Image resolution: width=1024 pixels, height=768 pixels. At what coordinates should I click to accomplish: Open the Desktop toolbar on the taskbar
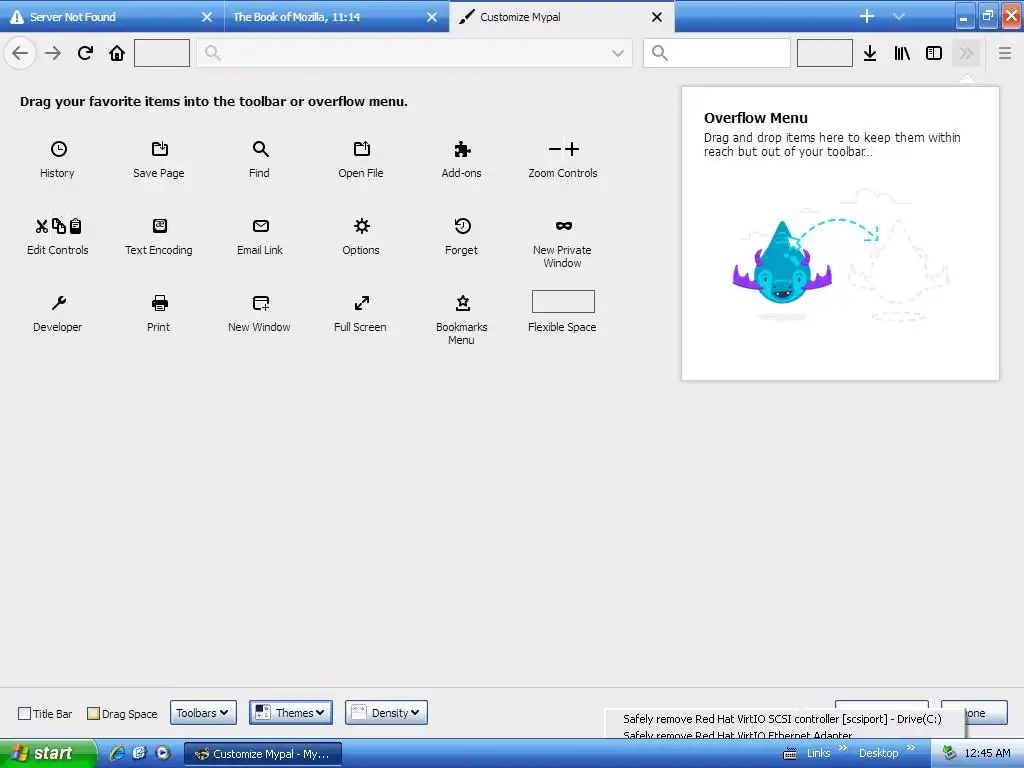click(878, 753)
